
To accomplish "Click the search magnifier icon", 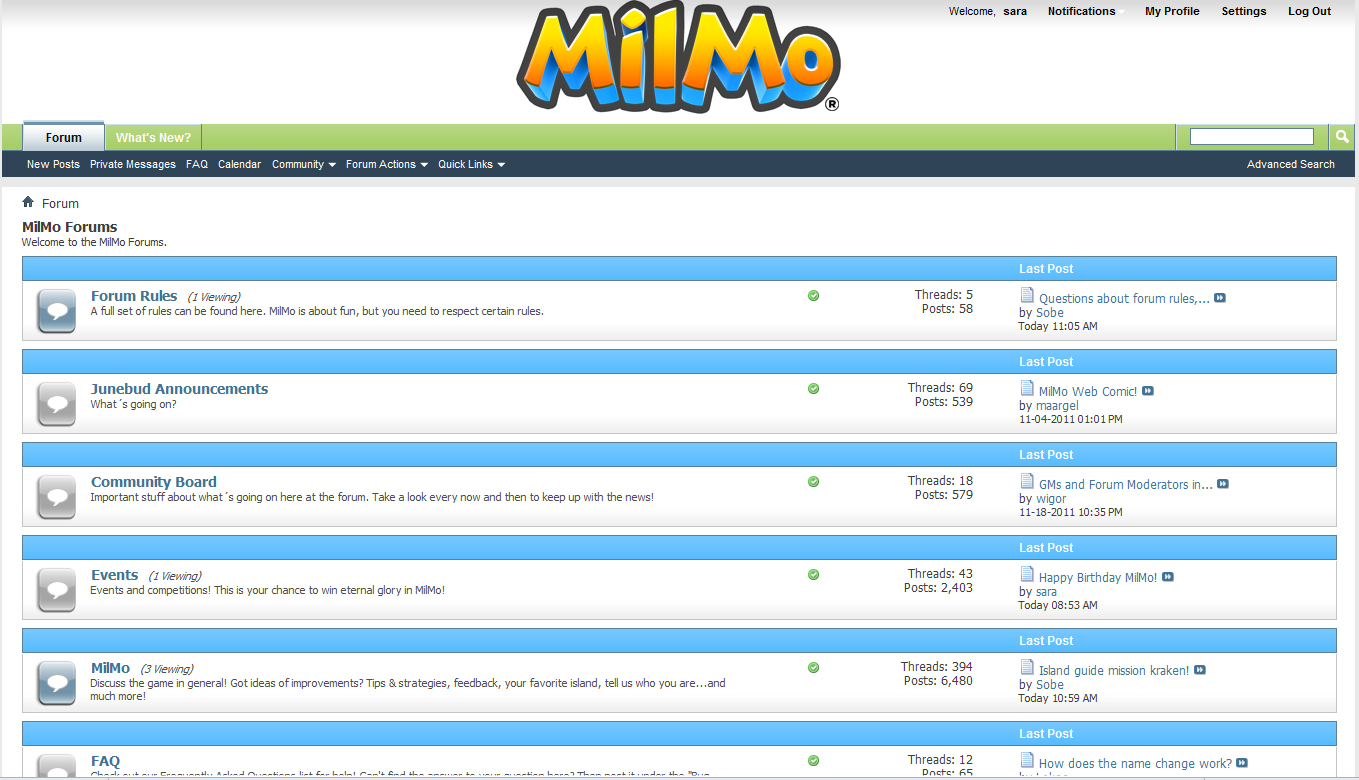I will [1341, 136].
